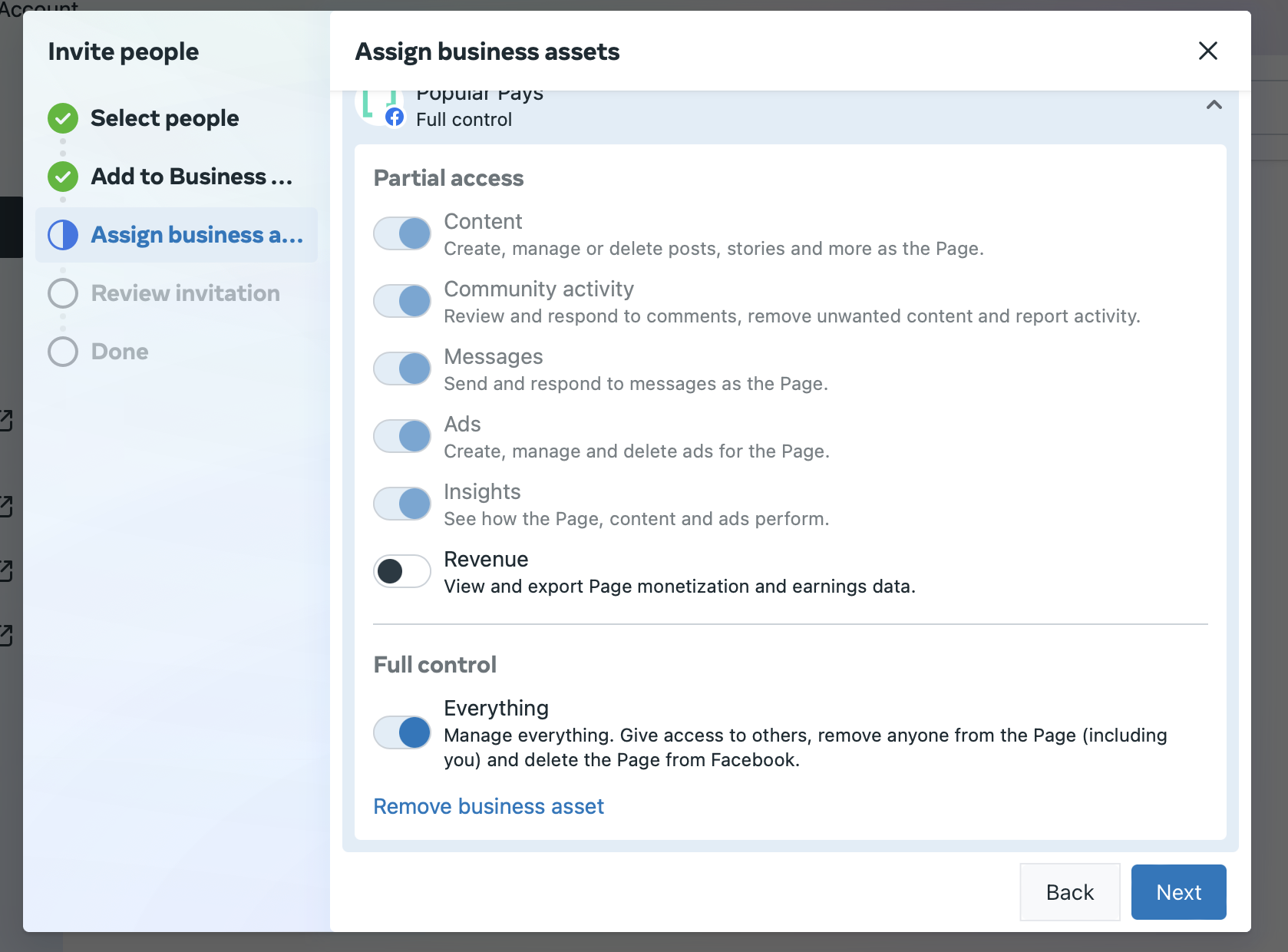This screenshot has width=1288, height=952.
Task: Turn off the Everything full control toggle
Action: 402,732
